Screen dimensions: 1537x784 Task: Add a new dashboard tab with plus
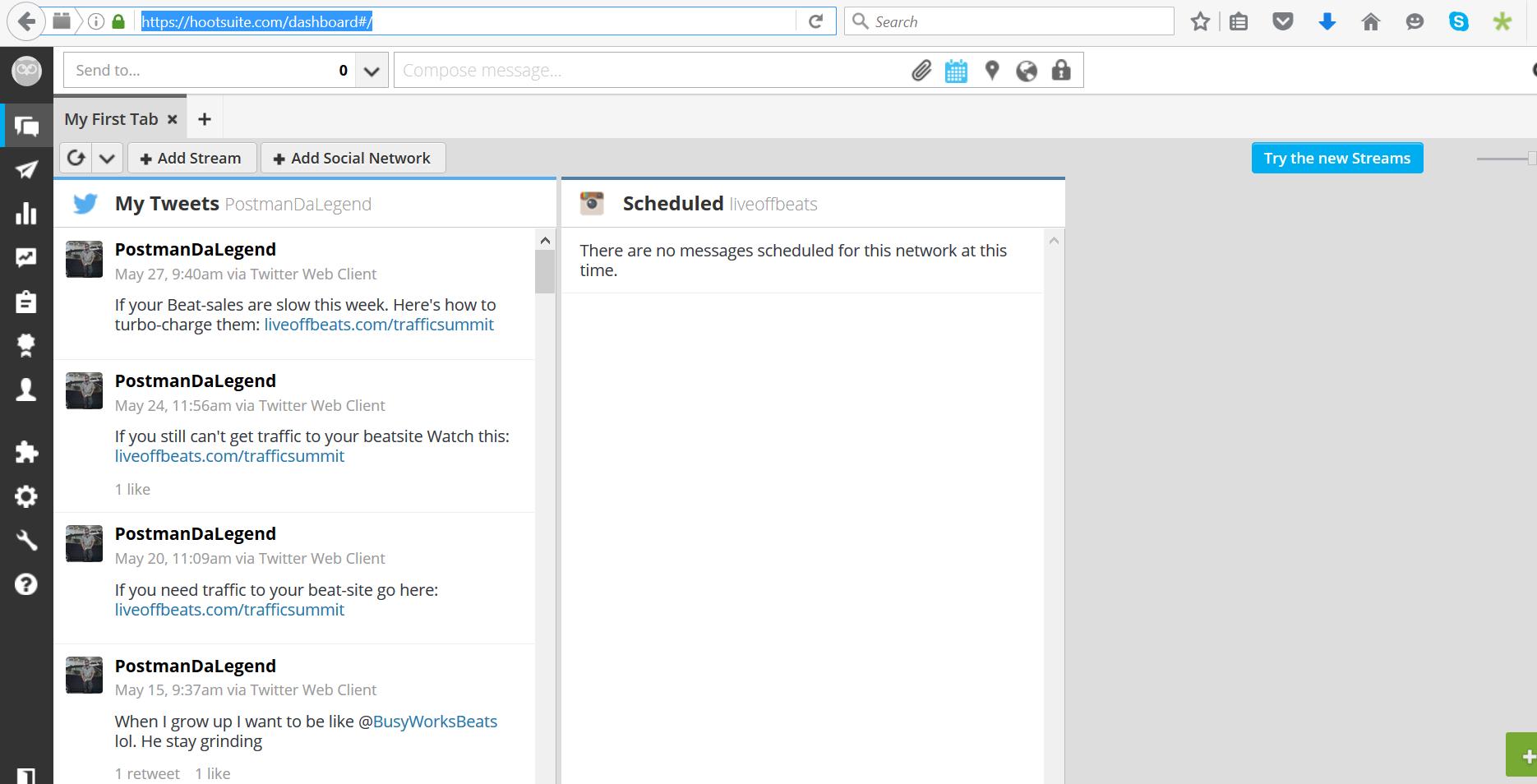[x=204, y=118]
